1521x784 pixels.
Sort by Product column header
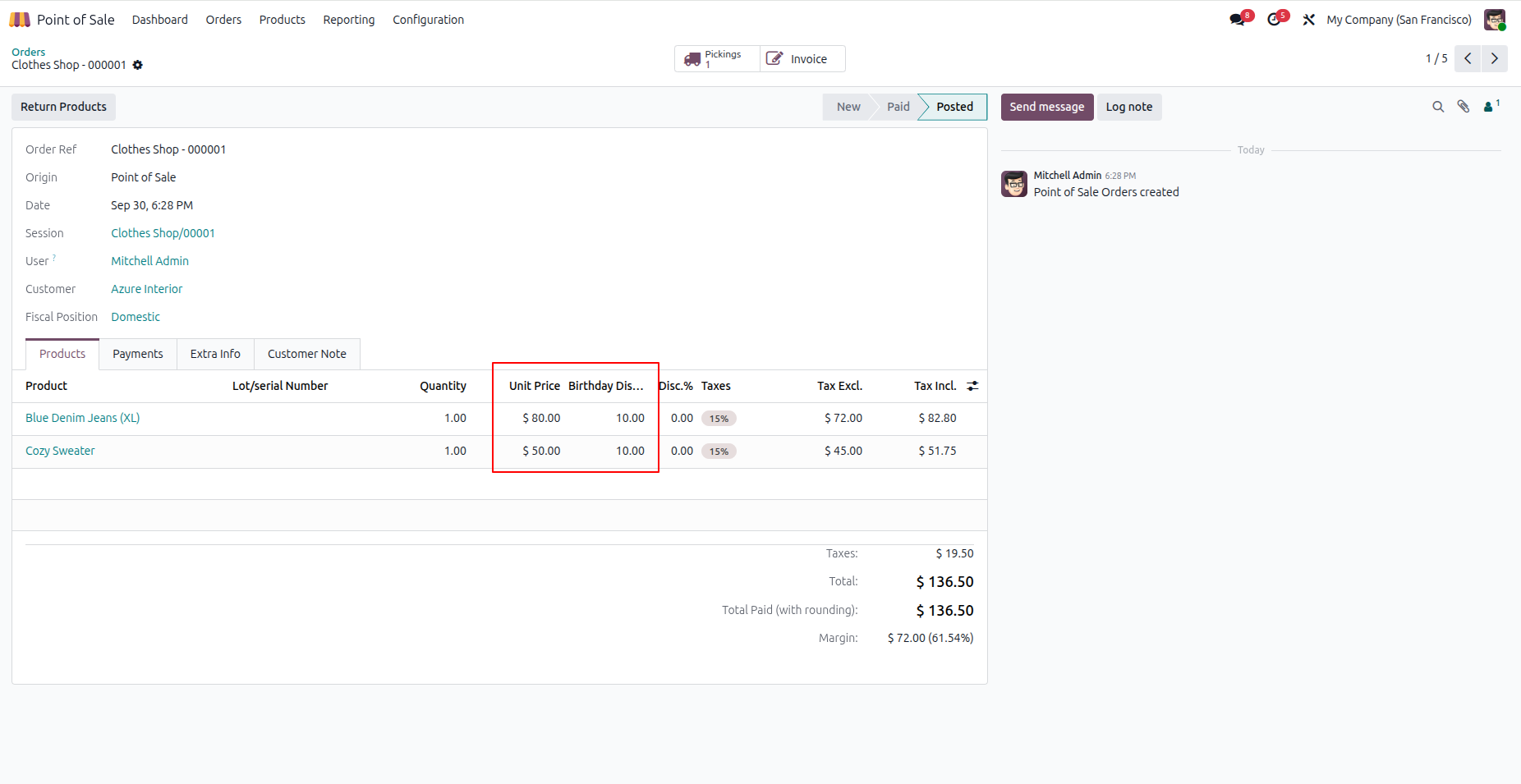pos(46,386)
